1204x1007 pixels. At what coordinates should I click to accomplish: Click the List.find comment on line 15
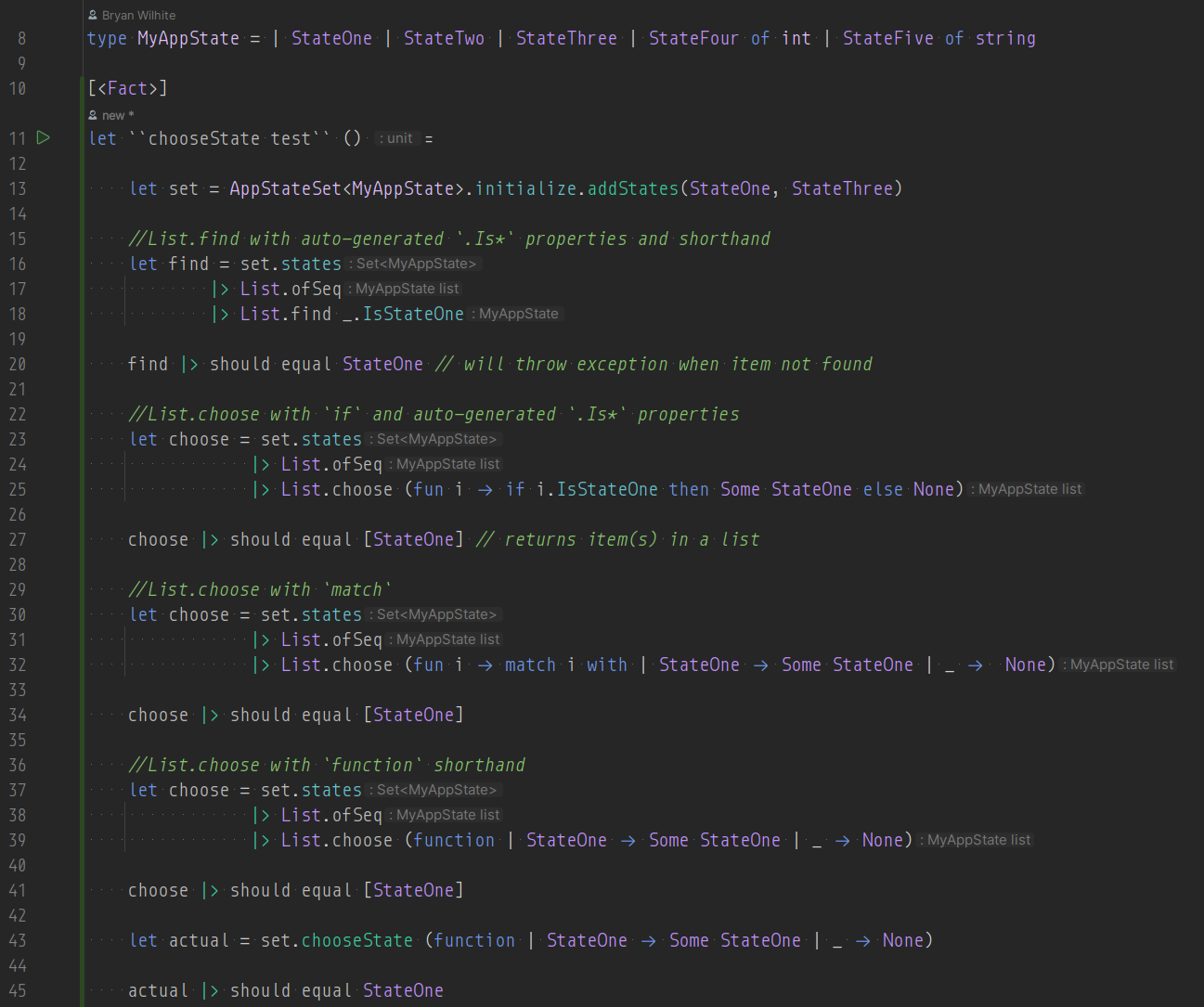[x=449, y=239]
